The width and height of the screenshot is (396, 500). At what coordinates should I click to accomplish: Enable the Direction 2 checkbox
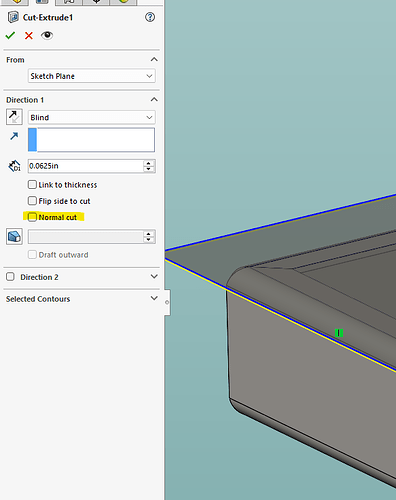tap(10, 277)
